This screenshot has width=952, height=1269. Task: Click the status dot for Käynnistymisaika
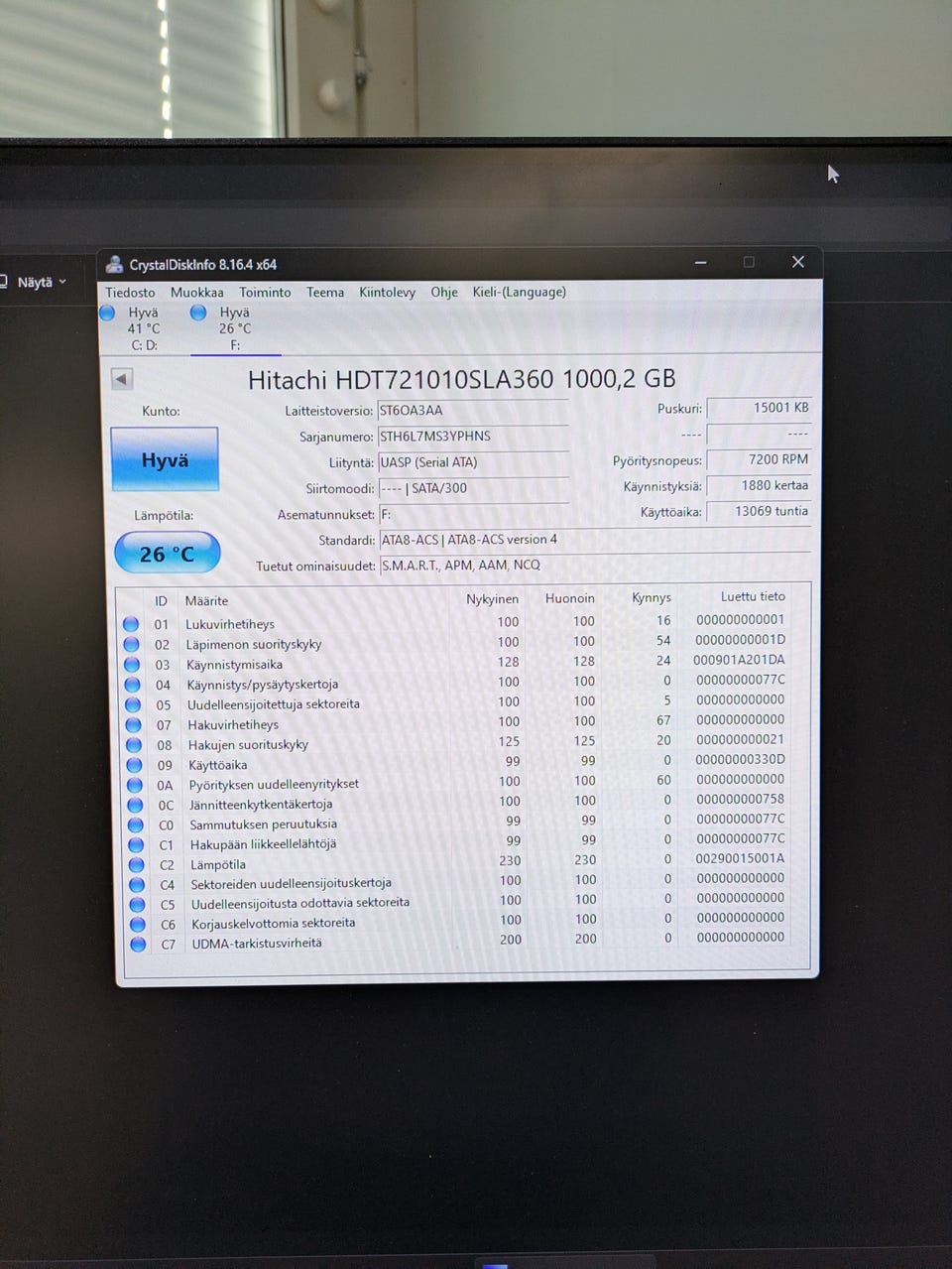click(131, 665)
